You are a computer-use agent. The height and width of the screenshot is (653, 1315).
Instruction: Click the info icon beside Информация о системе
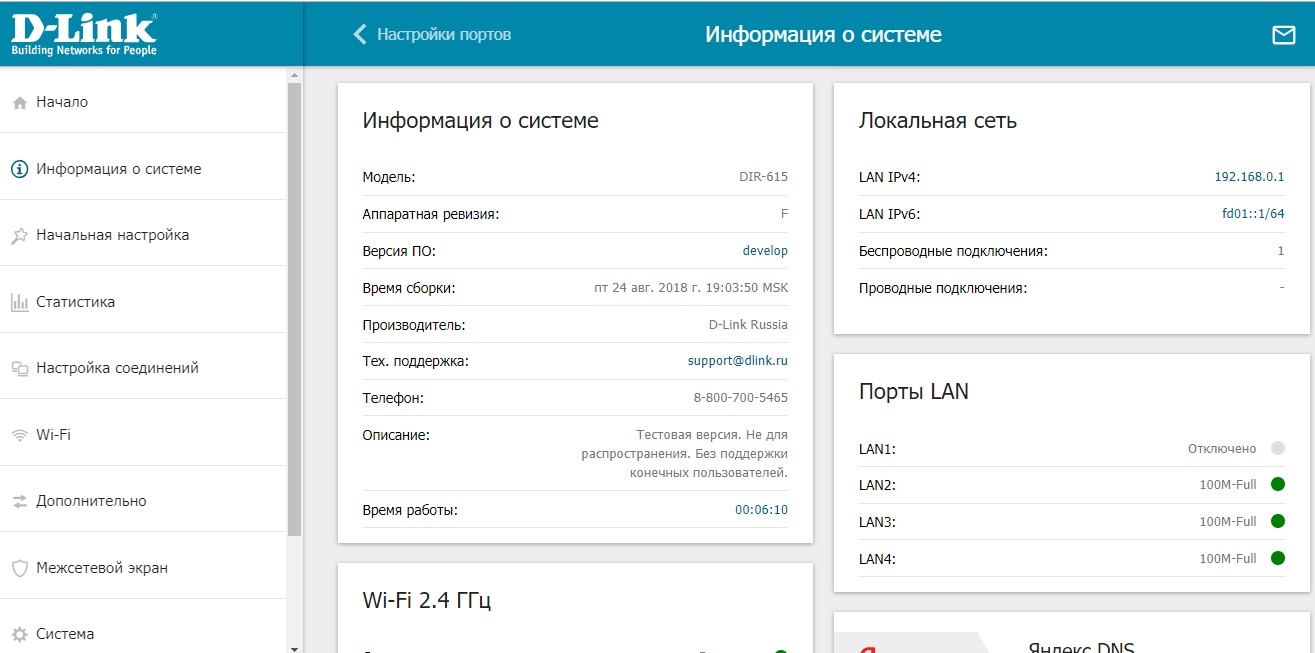pyautogui.click(x=19, y=169)
